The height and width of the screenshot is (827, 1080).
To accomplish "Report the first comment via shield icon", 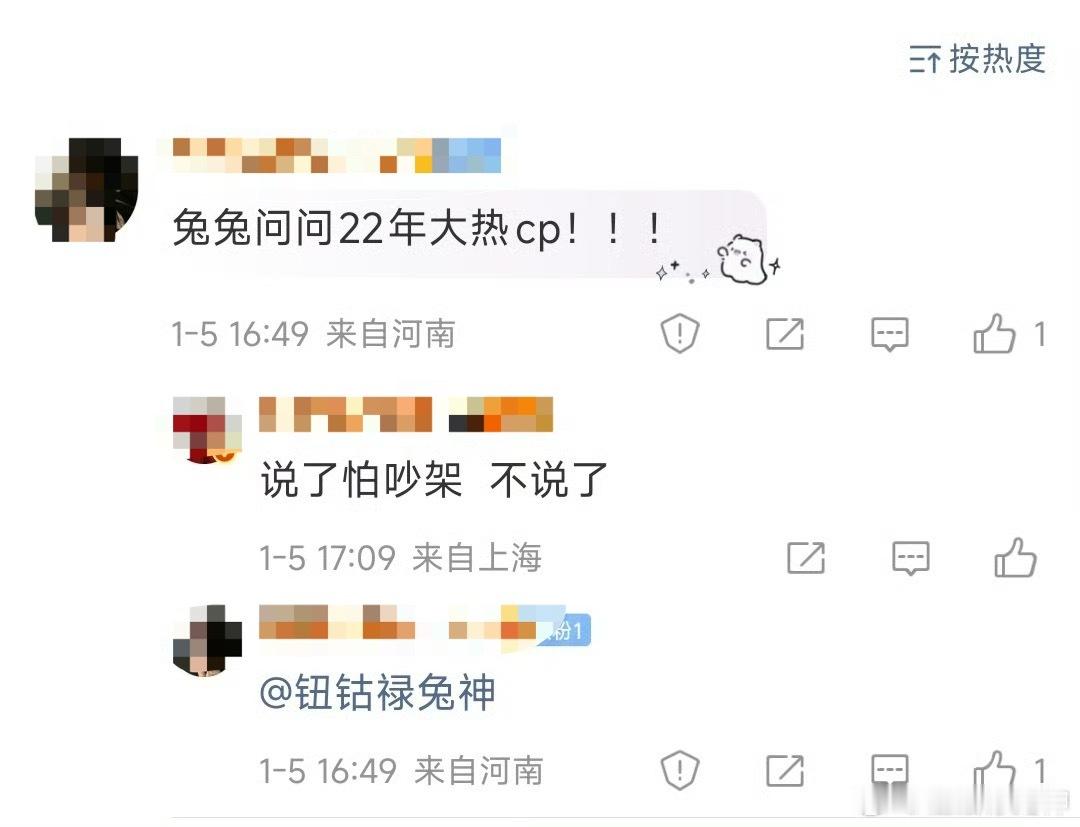I will 680,334.
